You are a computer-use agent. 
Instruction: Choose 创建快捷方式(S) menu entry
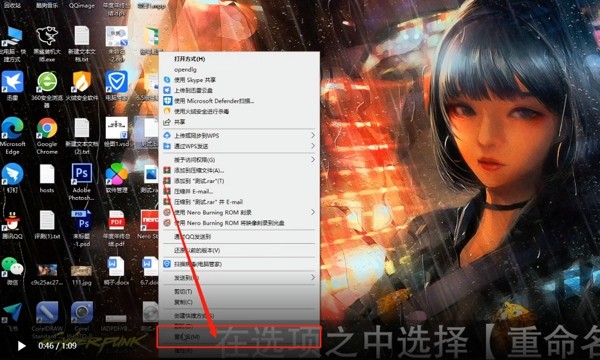239,316
